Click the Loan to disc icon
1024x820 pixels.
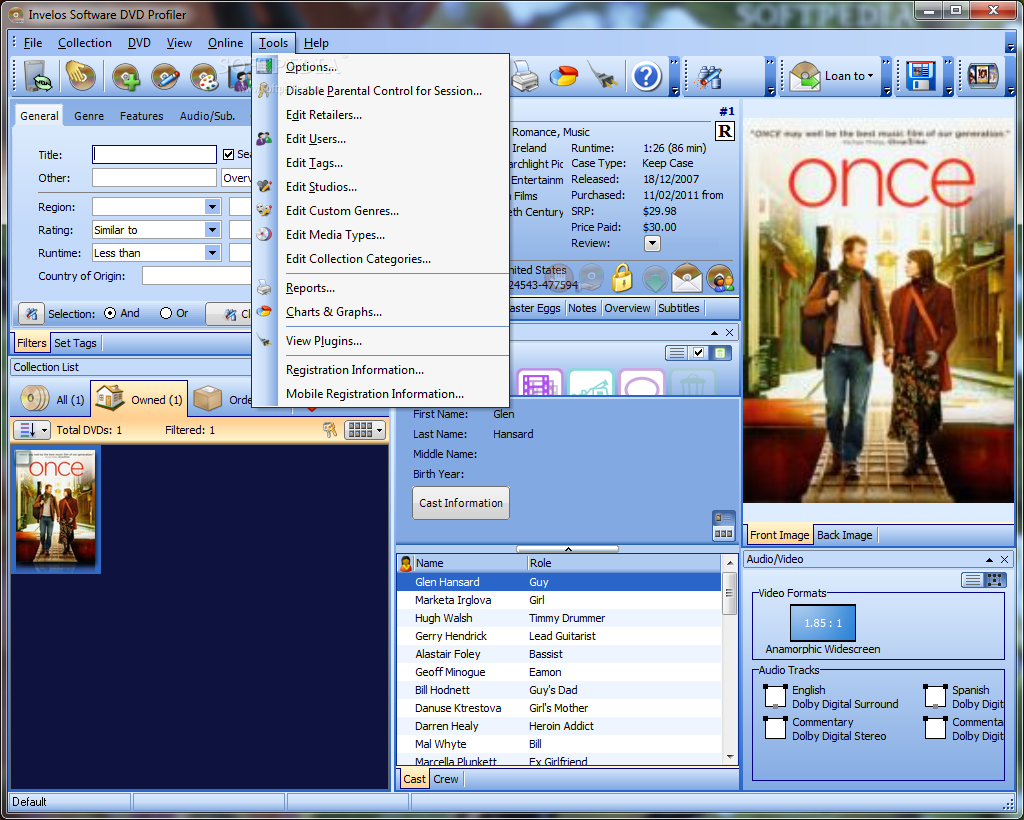805,77
